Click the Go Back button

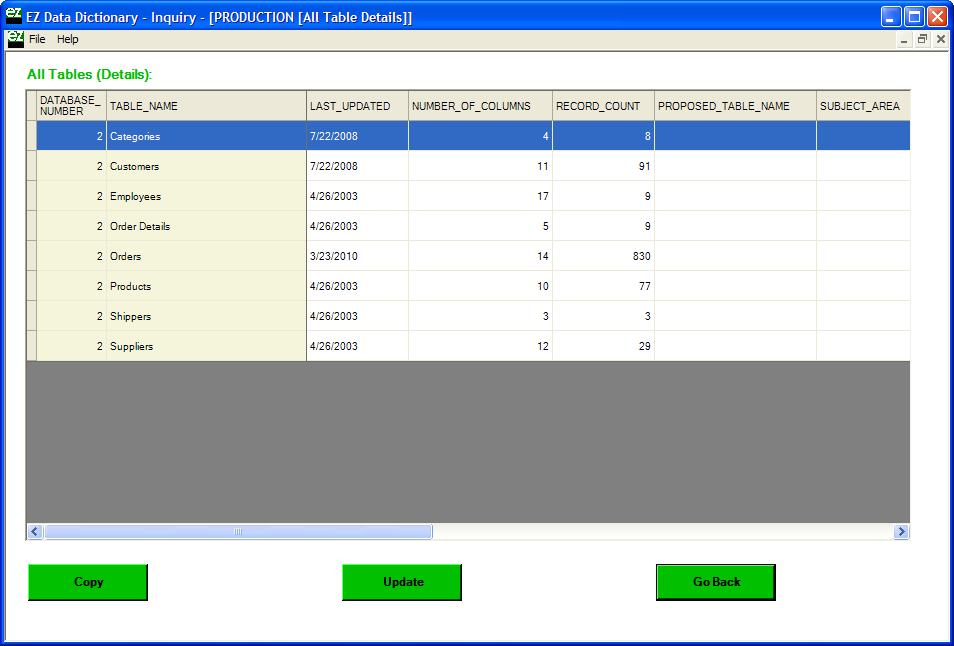(x=716, y=582)
